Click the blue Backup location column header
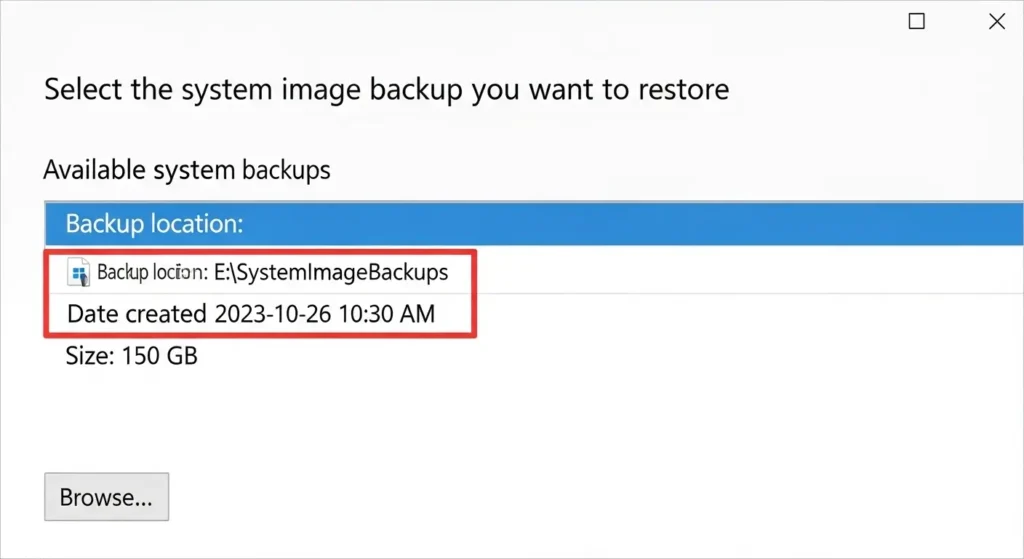 click(x=534, y=224)
